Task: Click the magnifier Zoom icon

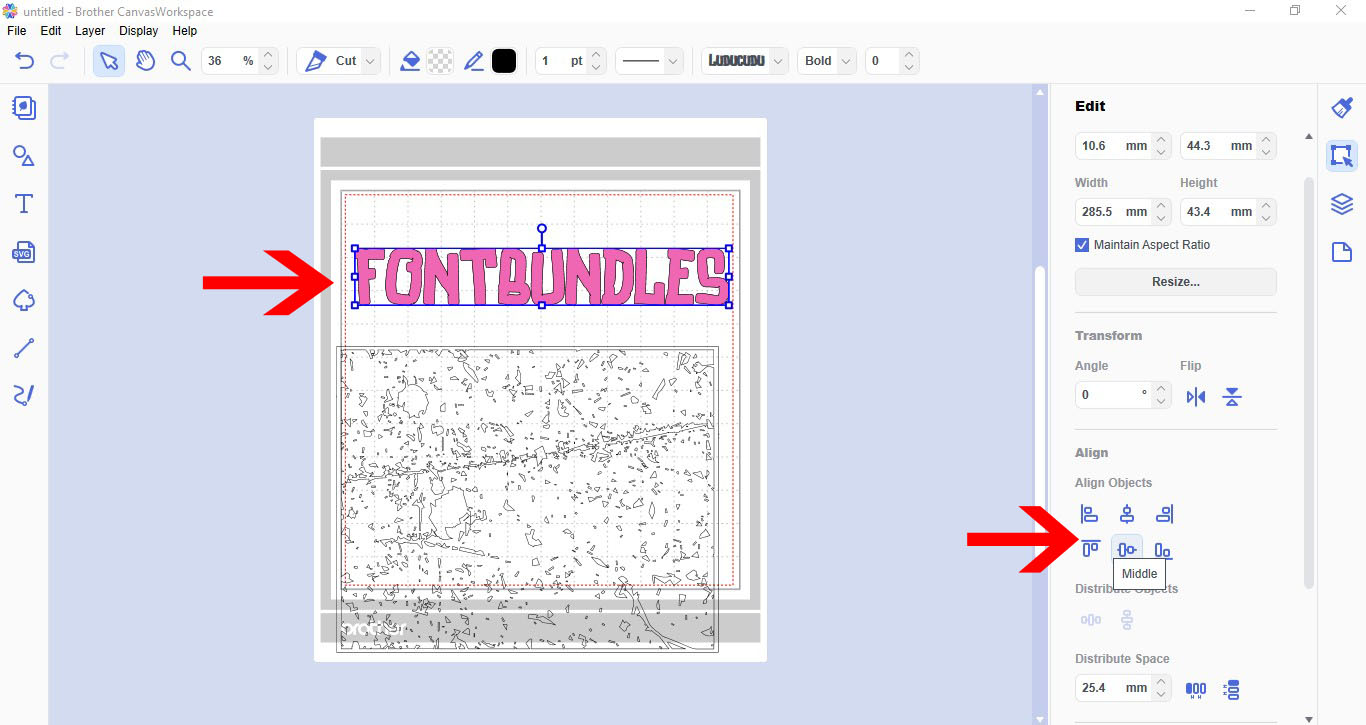Action: point(180,61)
